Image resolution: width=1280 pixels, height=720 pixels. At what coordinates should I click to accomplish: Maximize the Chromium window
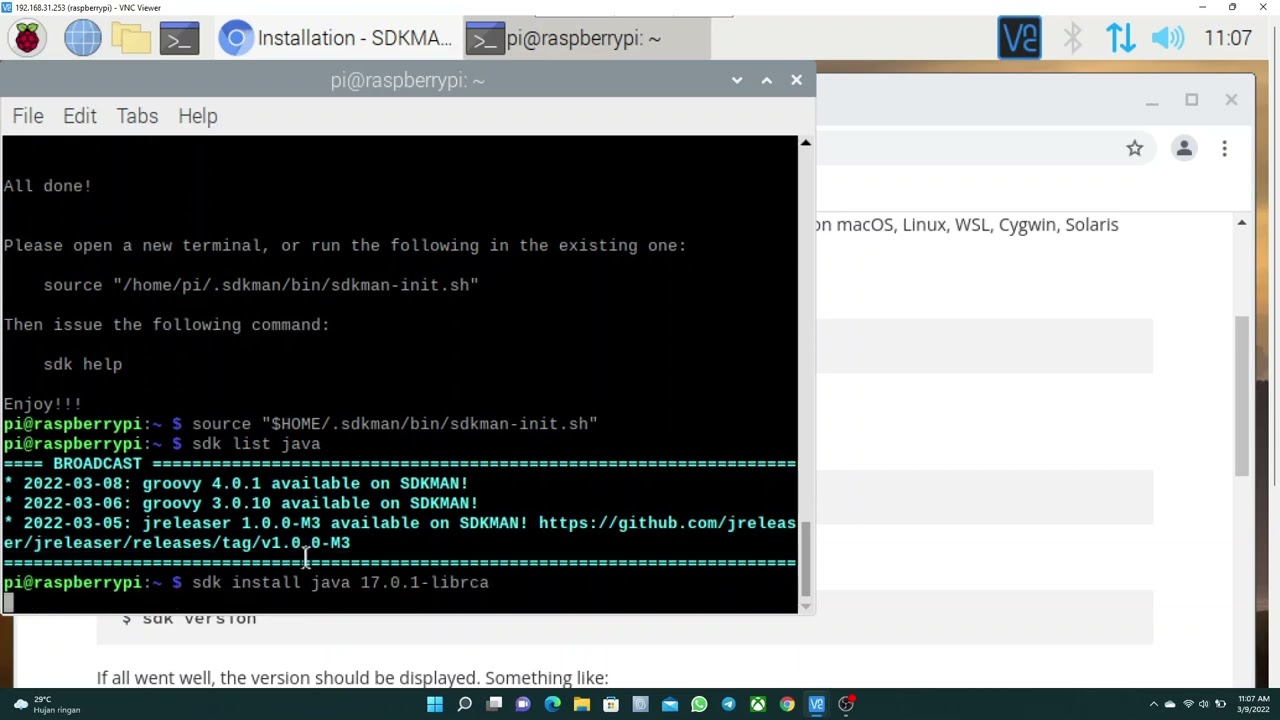coord(1191,100)
